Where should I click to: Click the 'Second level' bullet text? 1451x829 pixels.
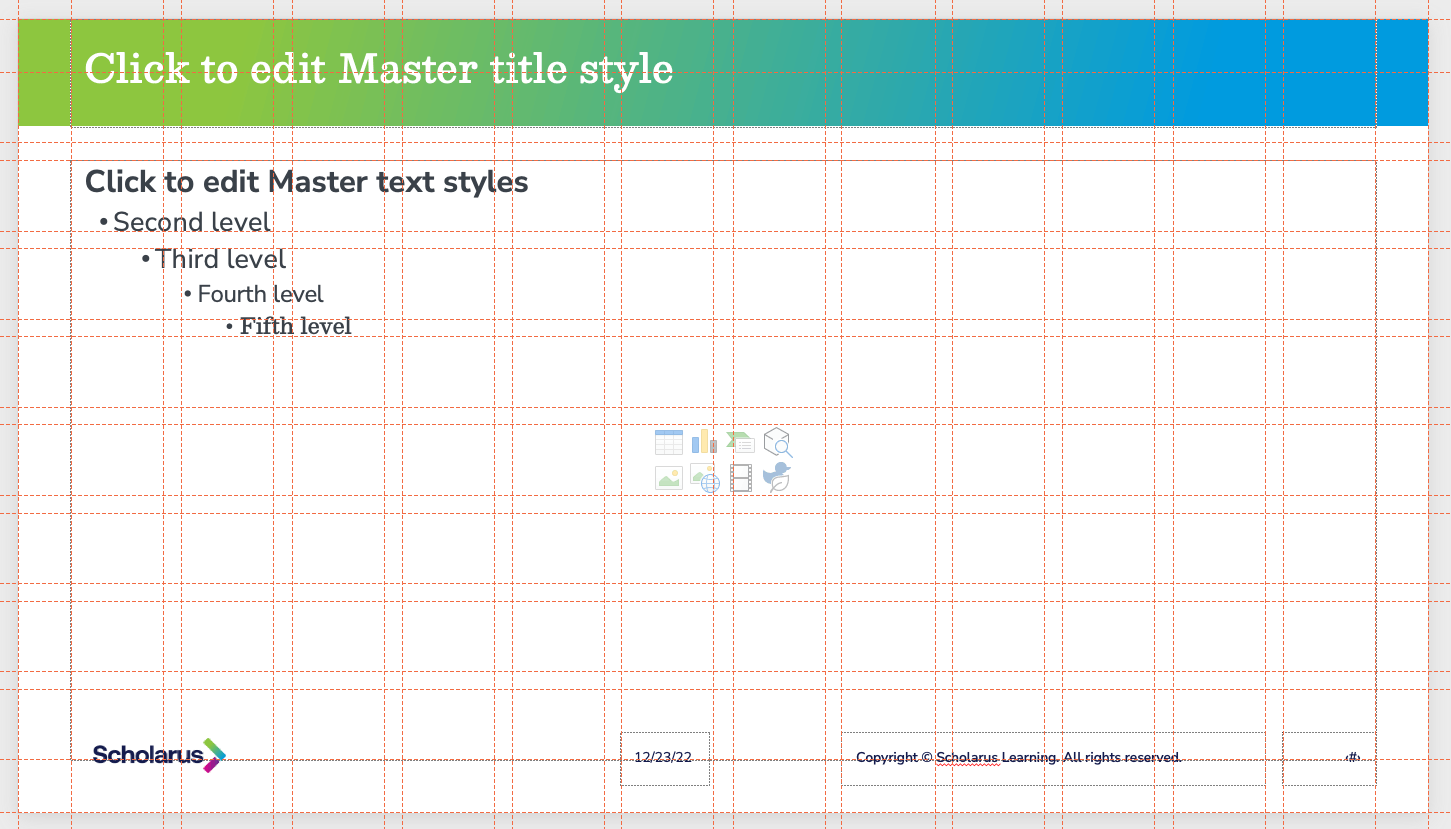tap(192, 222)
